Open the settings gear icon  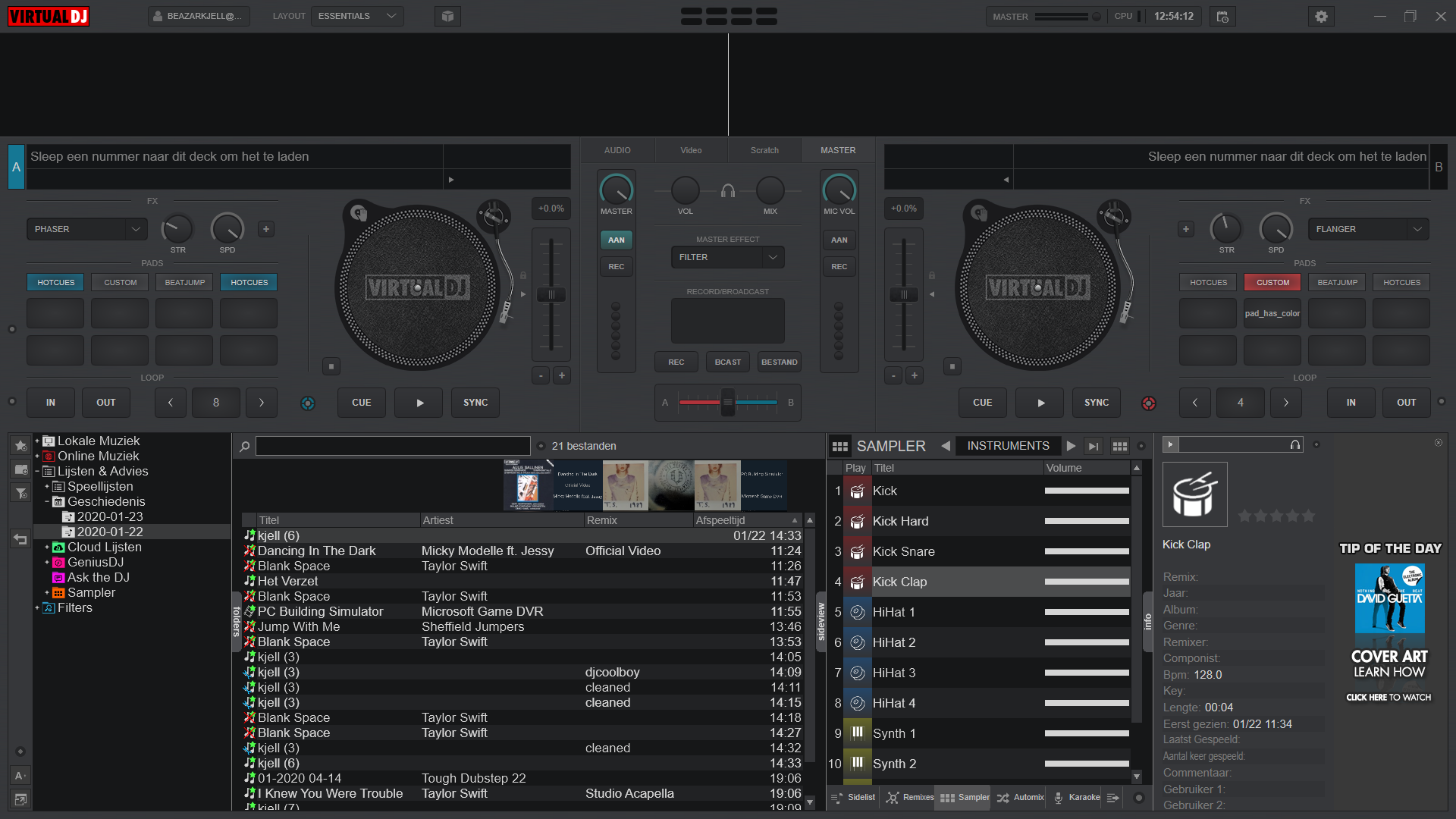click(x=1321, y=16)
